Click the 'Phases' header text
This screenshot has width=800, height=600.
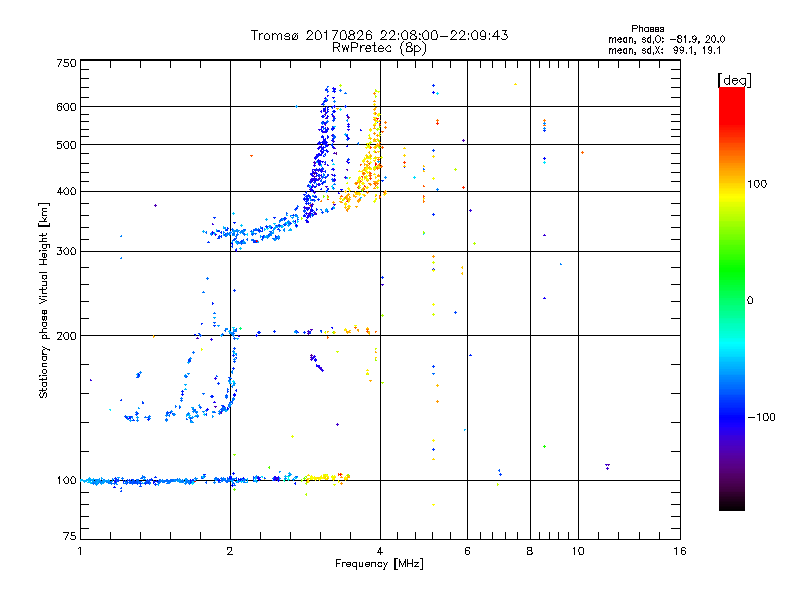647,29
